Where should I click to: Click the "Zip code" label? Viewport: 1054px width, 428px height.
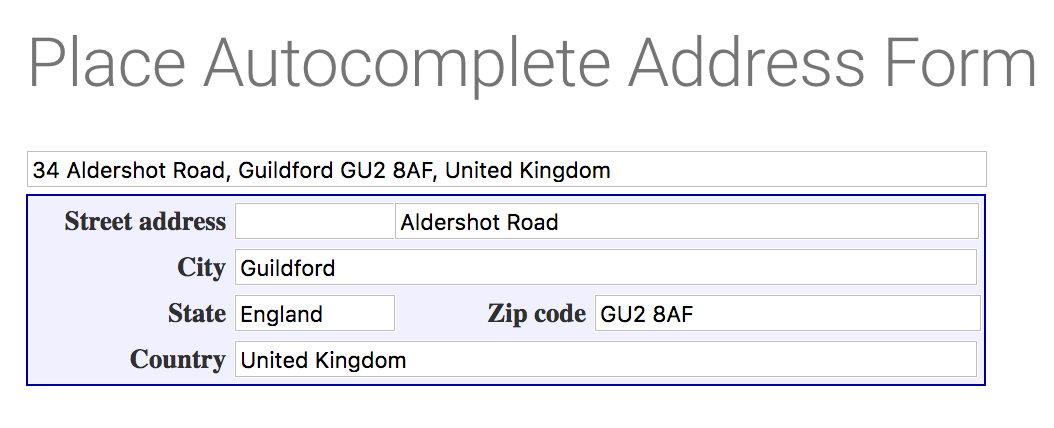tap(536, 313)
